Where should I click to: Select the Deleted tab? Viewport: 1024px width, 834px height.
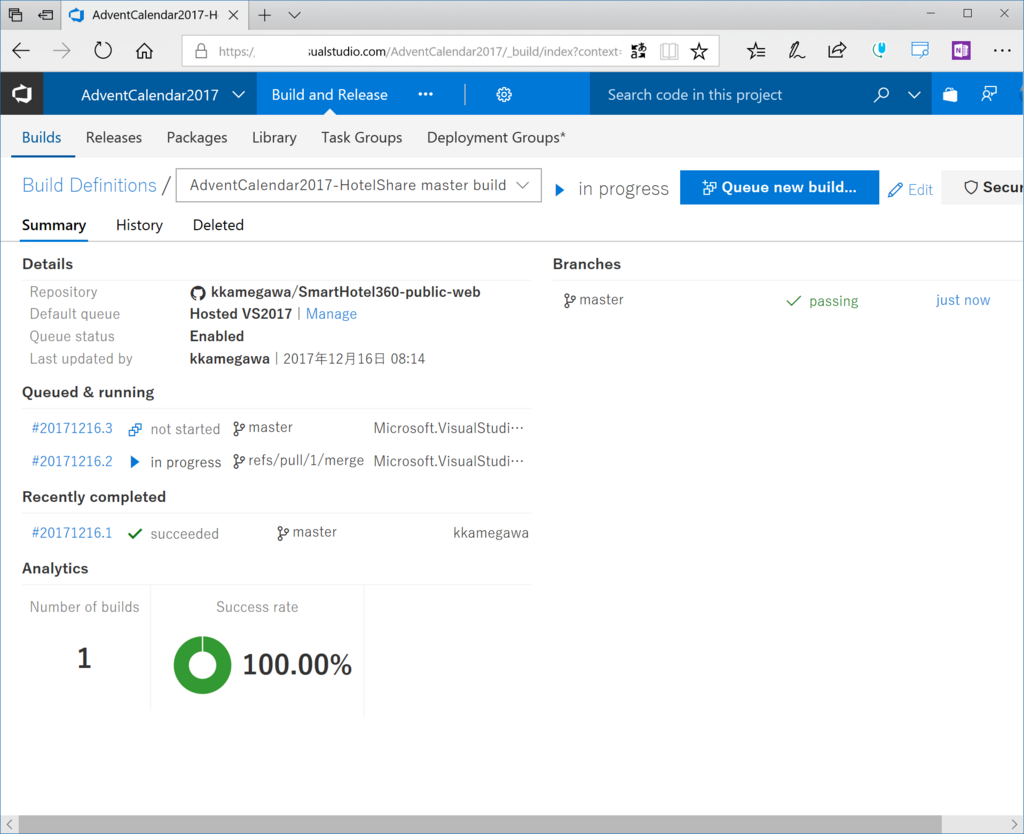coord(218,225)
